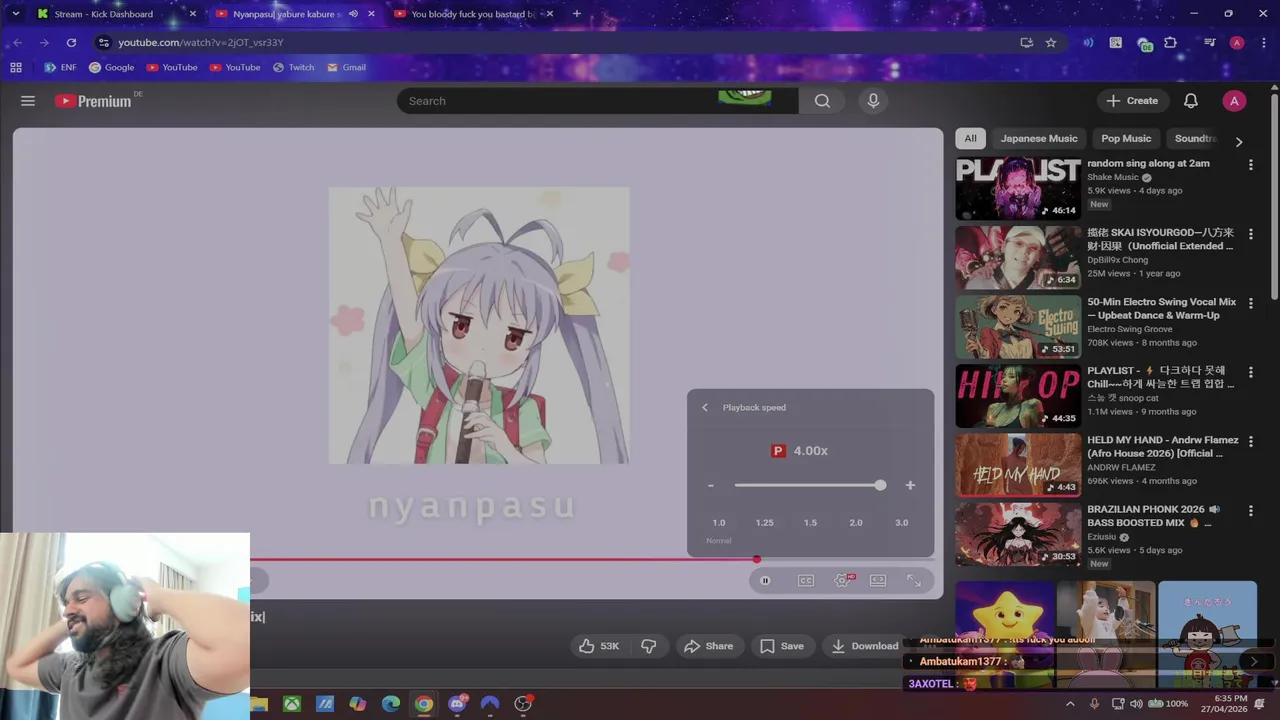
Task: Dislike the video with thumbs down
Action: coord(648,646)
